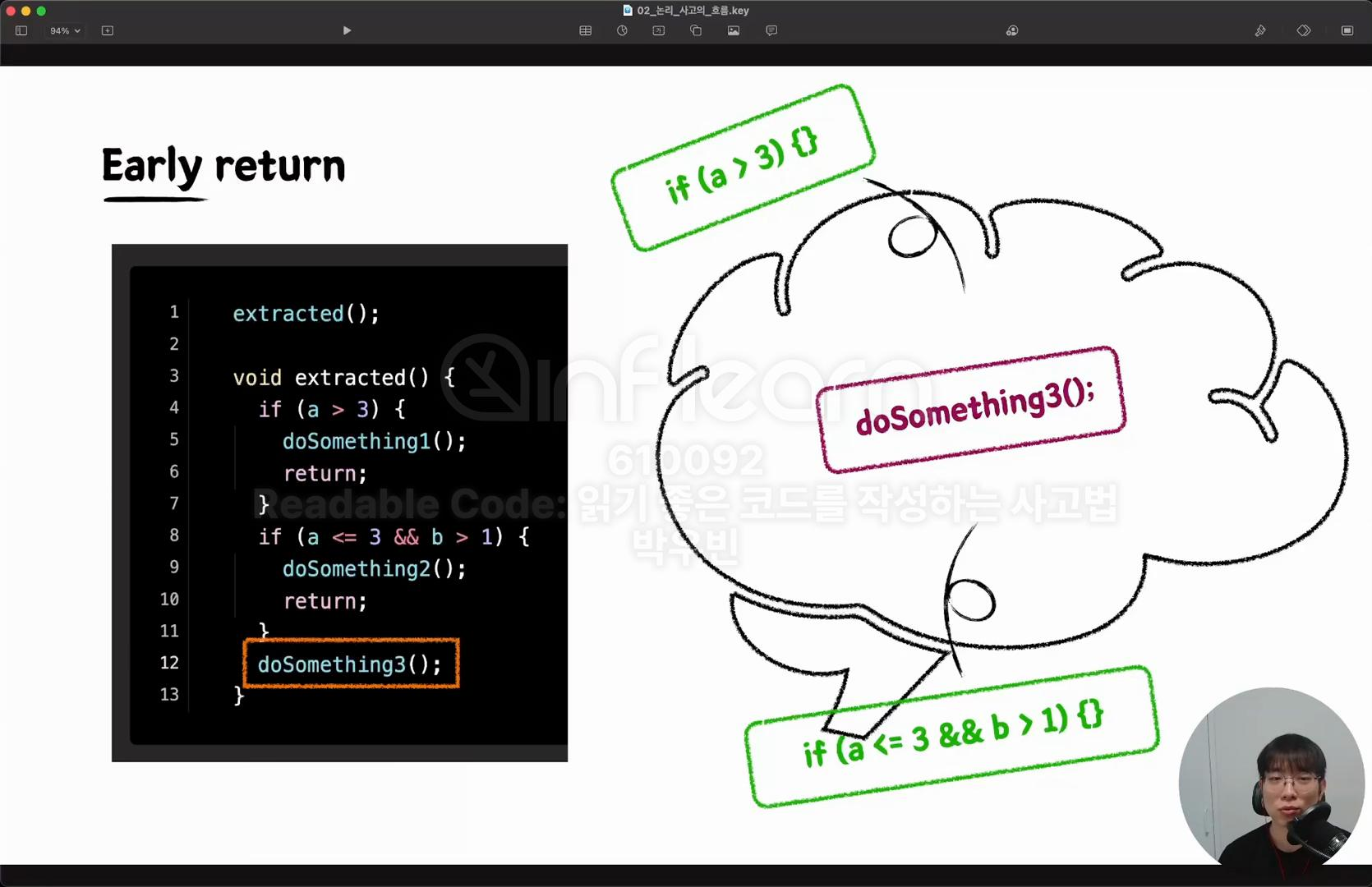Click code line doSomething1();
The width and height of the screenshot is (1372, 887).
[375, 441]
